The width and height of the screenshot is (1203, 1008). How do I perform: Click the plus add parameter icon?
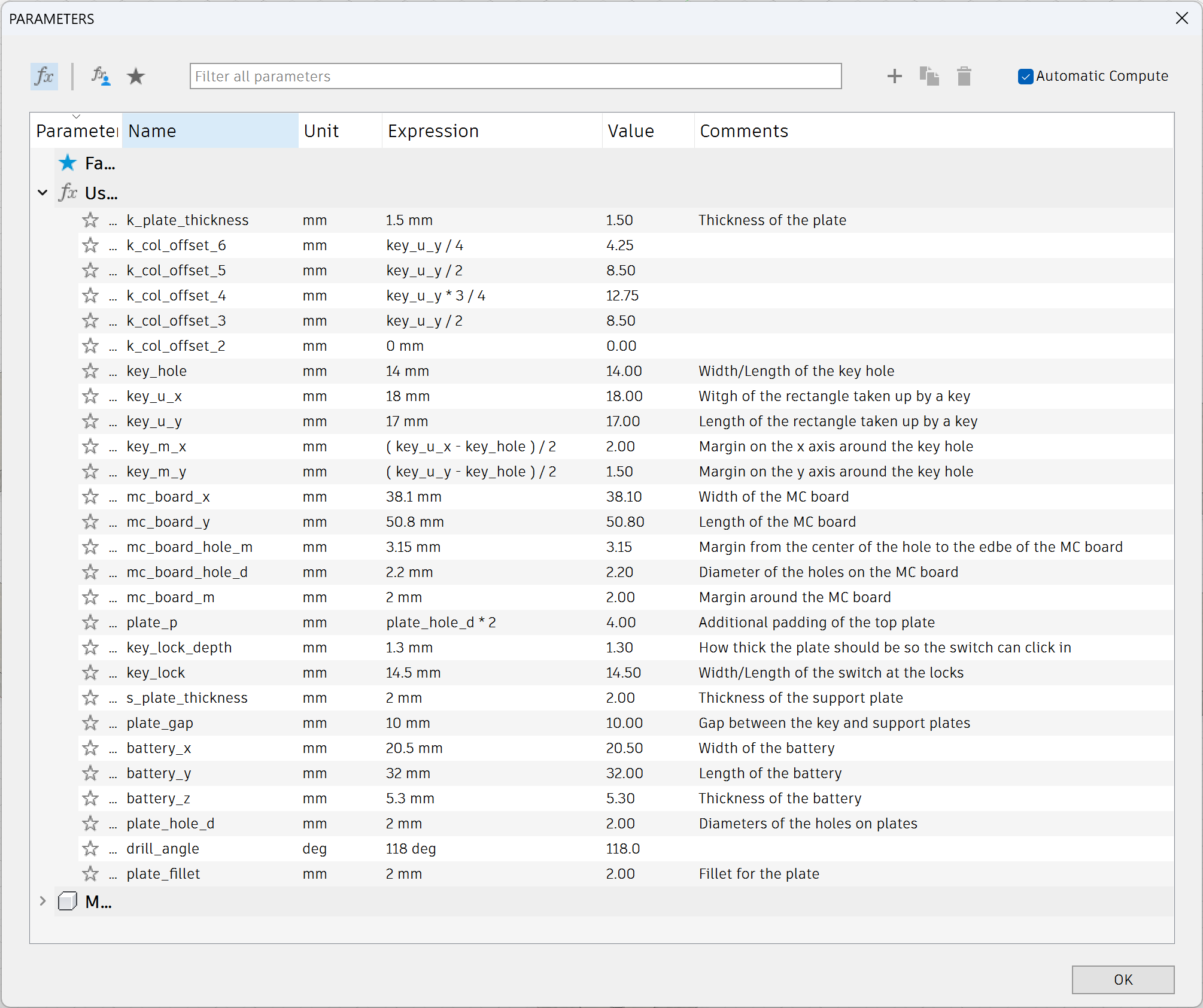[x=894, y=76]
